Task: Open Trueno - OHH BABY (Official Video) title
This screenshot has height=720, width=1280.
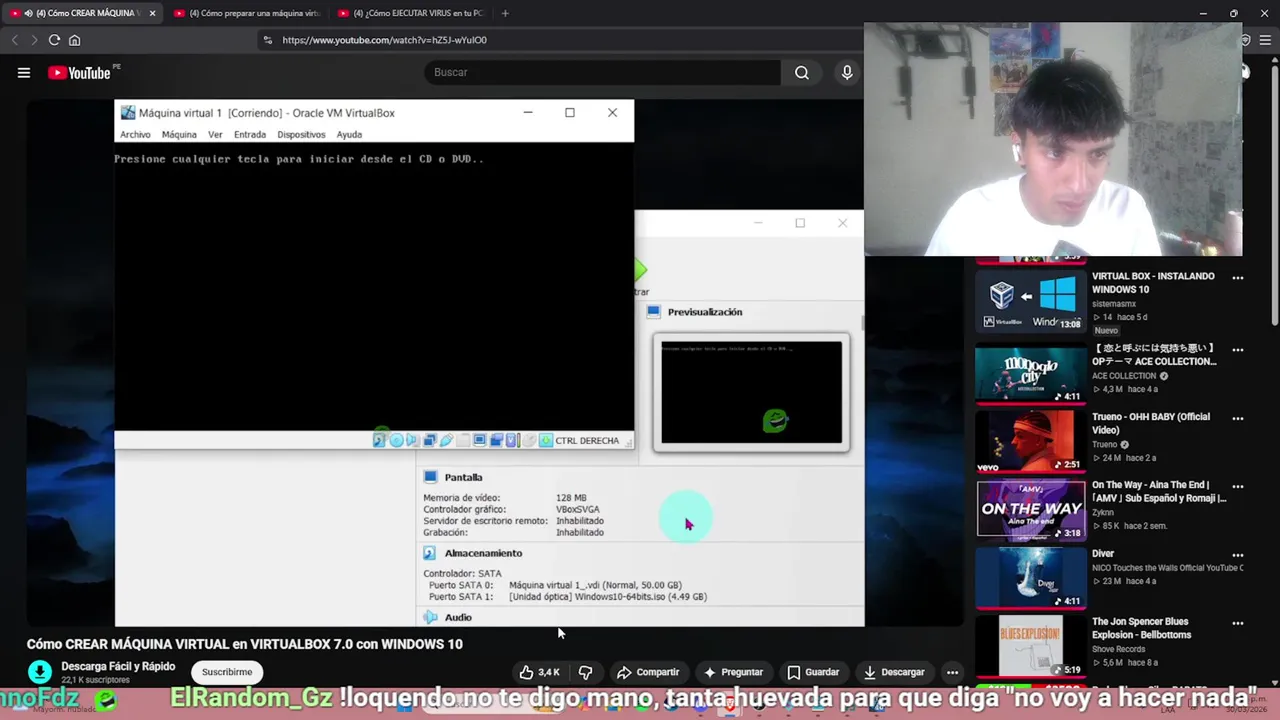Action: coord(1151,423)
